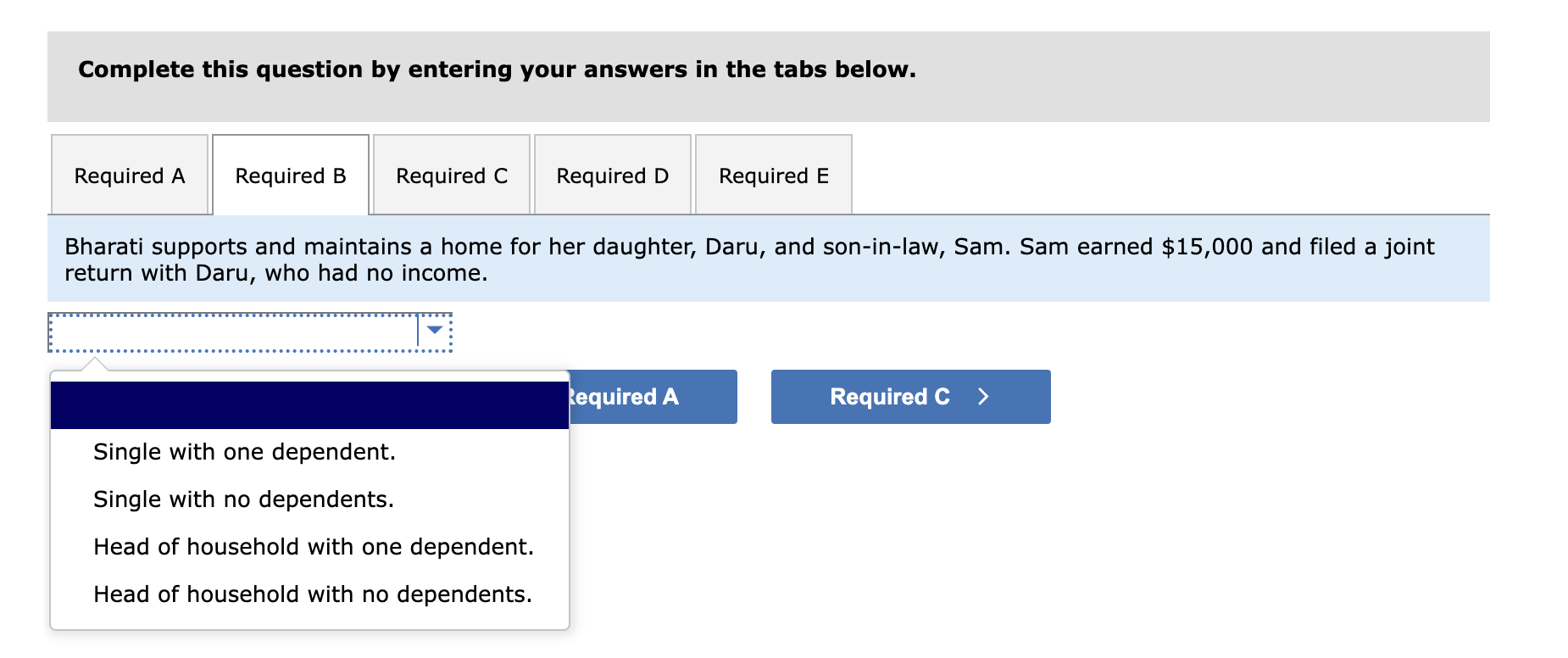Open the filing status dropdown arrow
The height and width of the screenshot is (658, 1568).
click(x=435, y=330)
